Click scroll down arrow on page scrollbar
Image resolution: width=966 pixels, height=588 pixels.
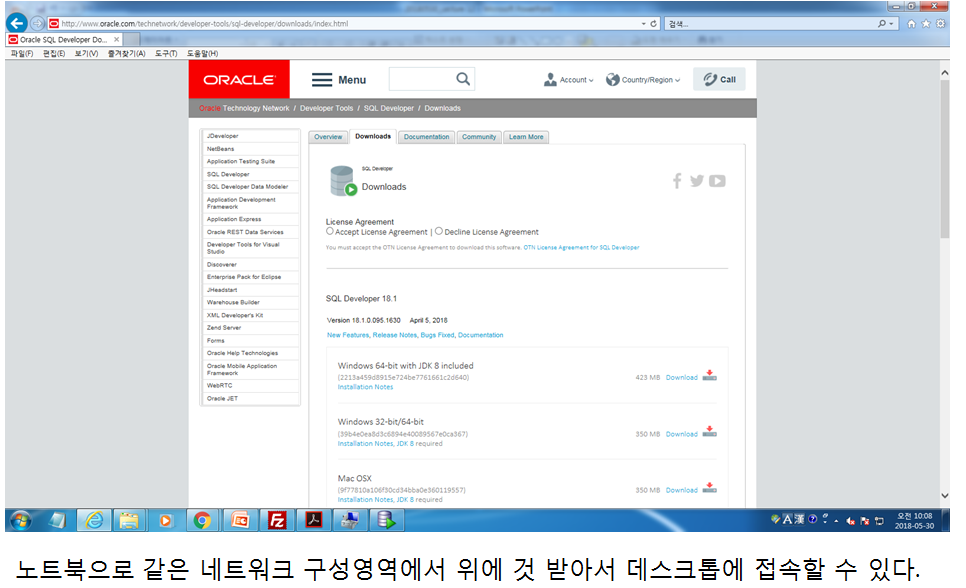(x=944, y=496)
